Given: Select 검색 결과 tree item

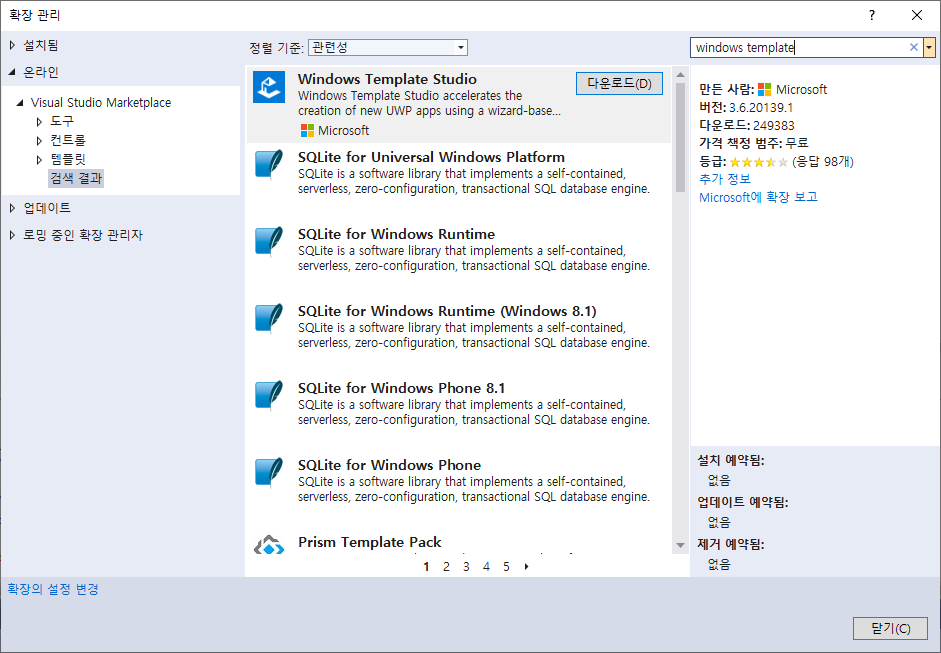Looking at the screenshot, I should pos(76,178).
